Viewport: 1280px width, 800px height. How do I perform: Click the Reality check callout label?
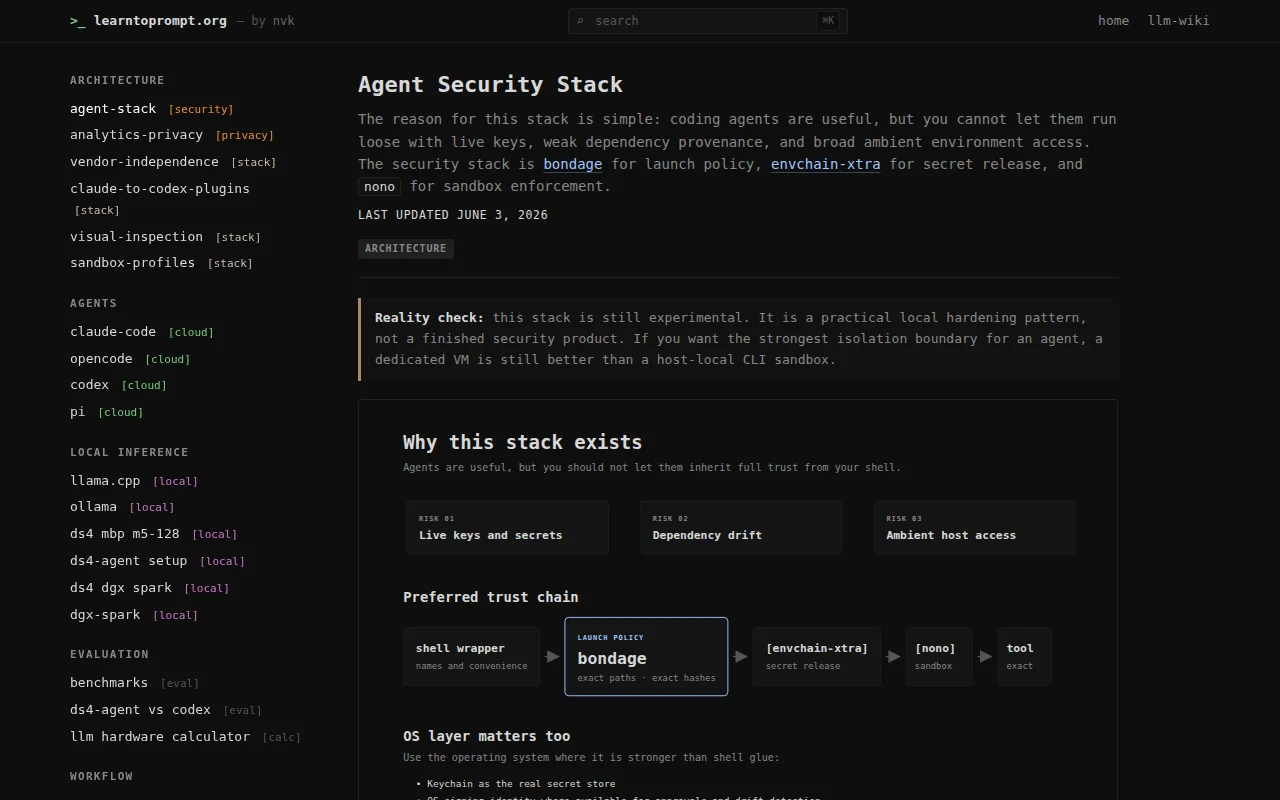click(x=429, y=317)
